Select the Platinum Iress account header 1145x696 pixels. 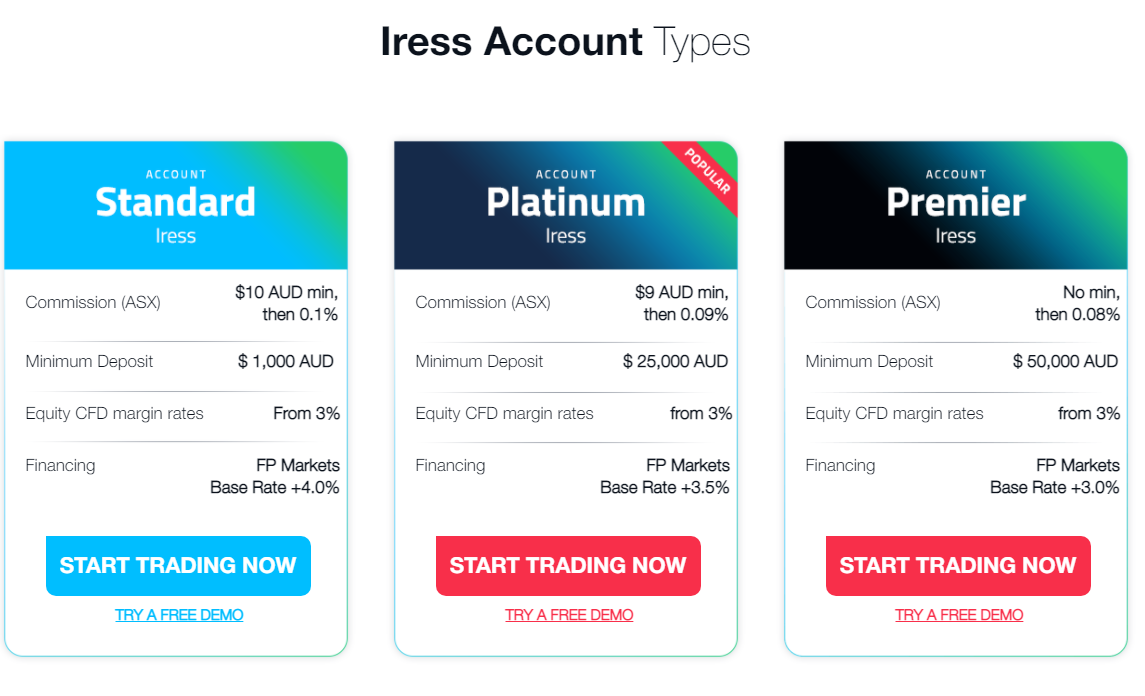pyautogui.click(x=566, y=205)
